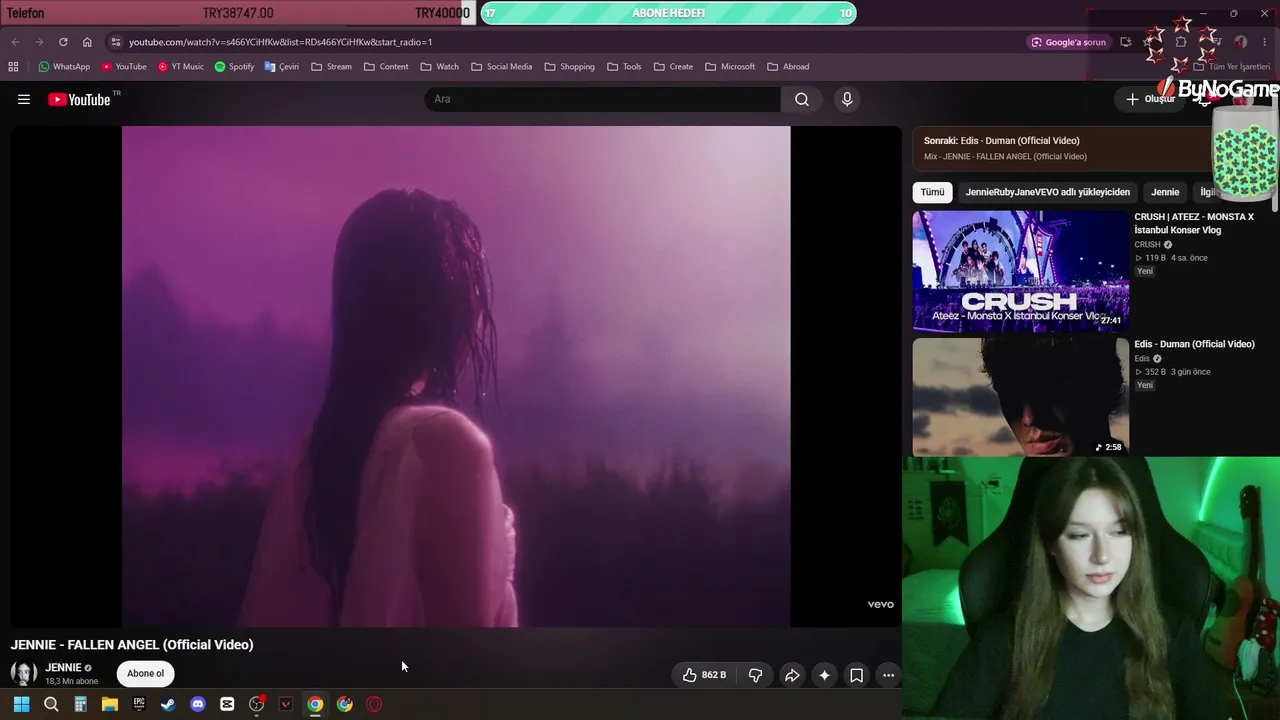Start voice search with the microphone

[847, 99]
